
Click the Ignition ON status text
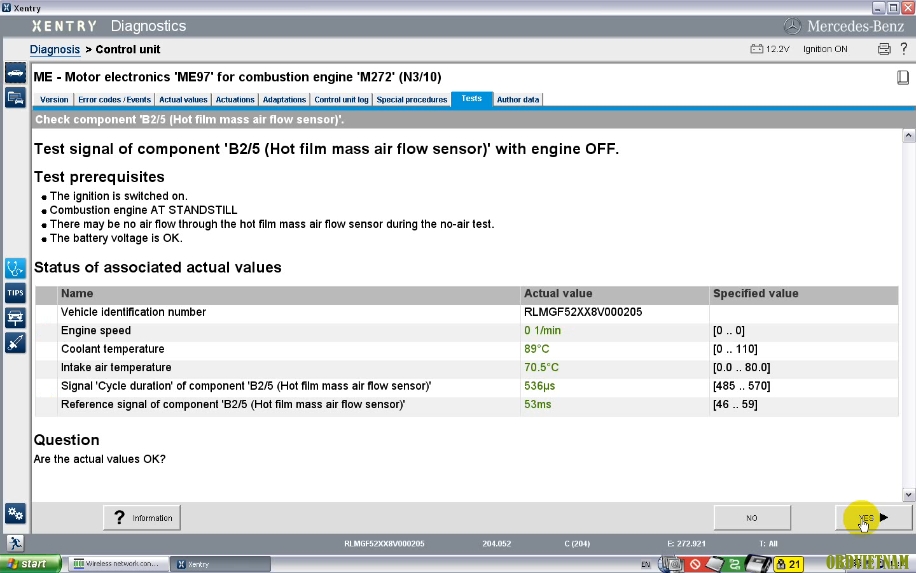[x=825, y=49]
